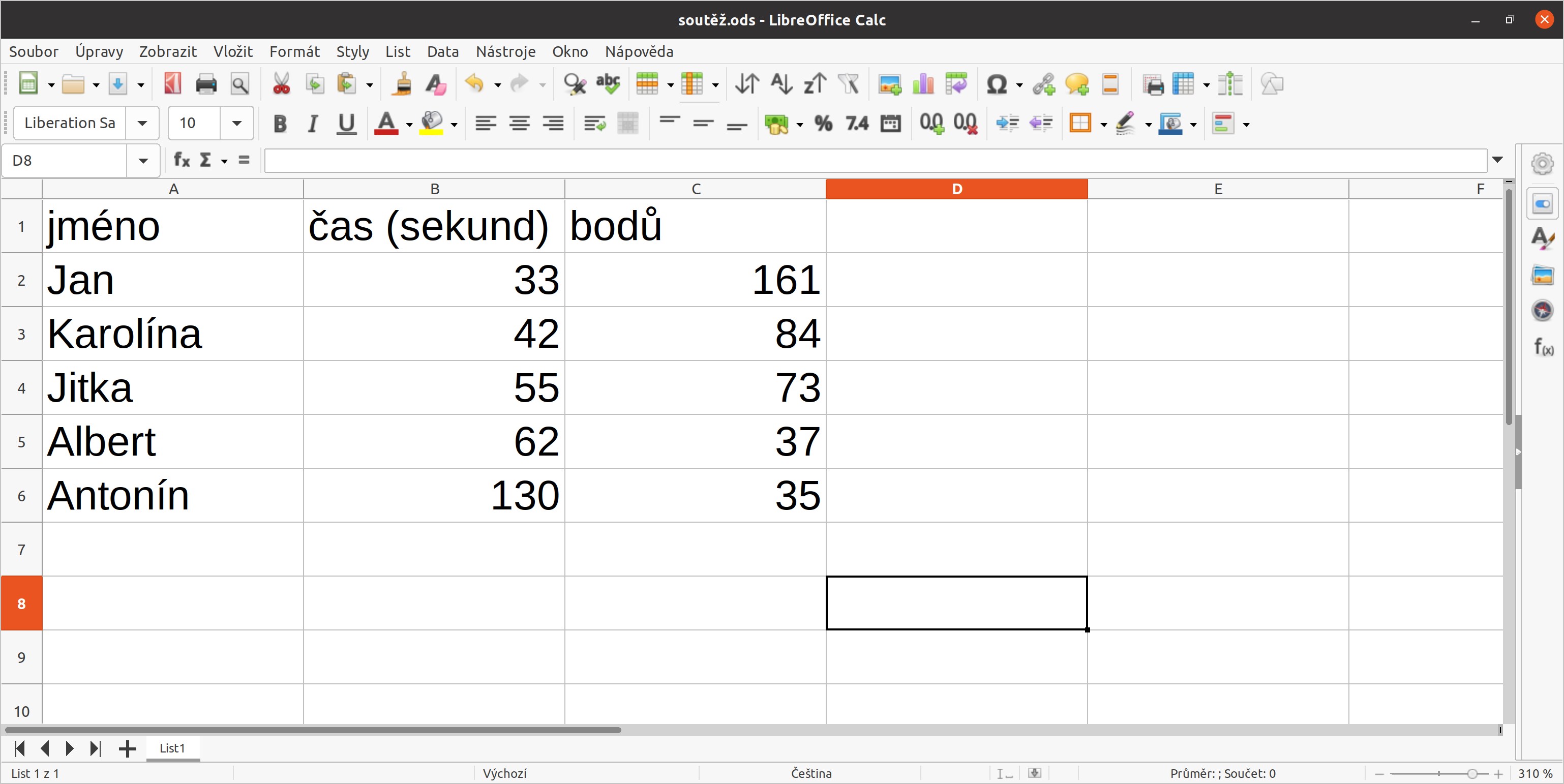Click the column D header
The height and width of the screenshot is (784, 1564).
tap(957, 189)
